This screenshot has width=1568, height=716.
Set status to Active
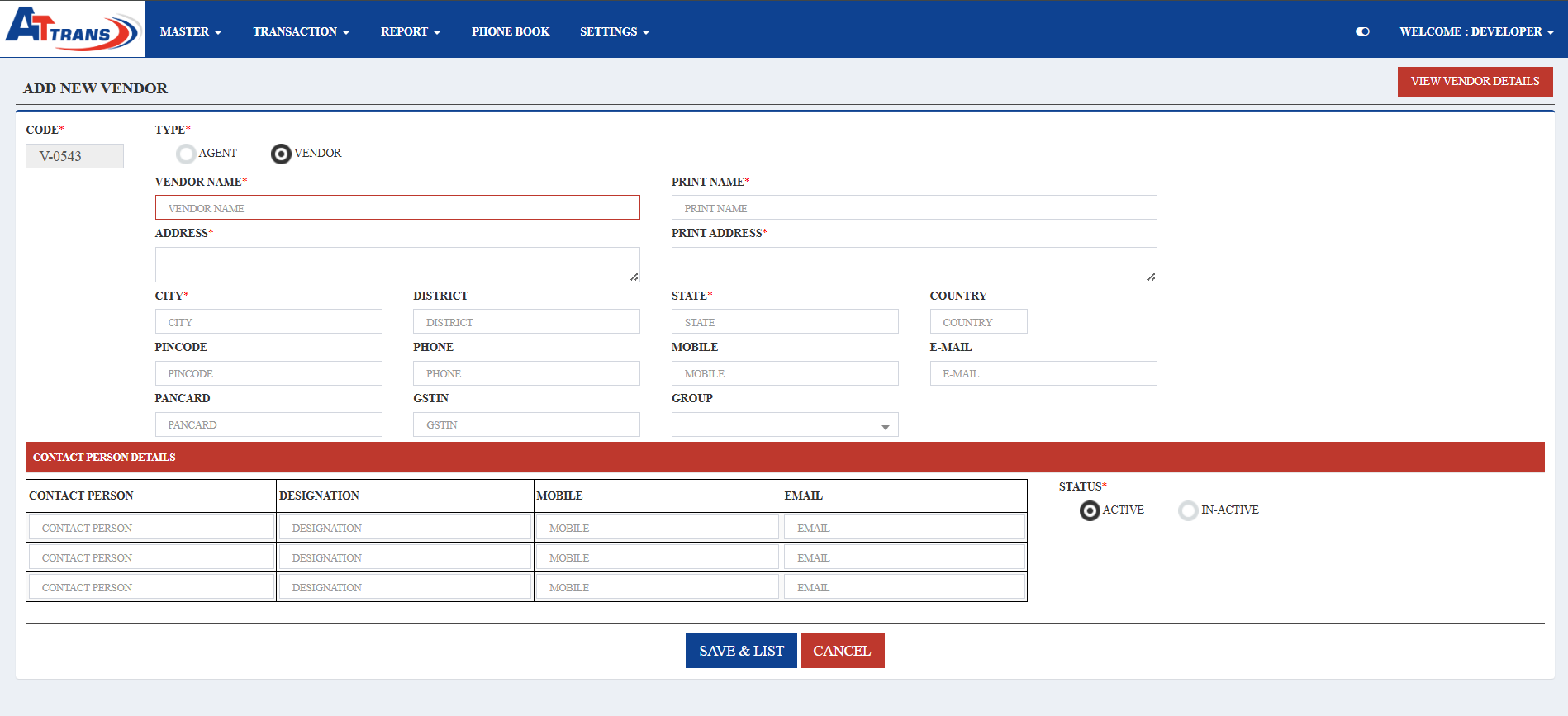point(1090,510)
